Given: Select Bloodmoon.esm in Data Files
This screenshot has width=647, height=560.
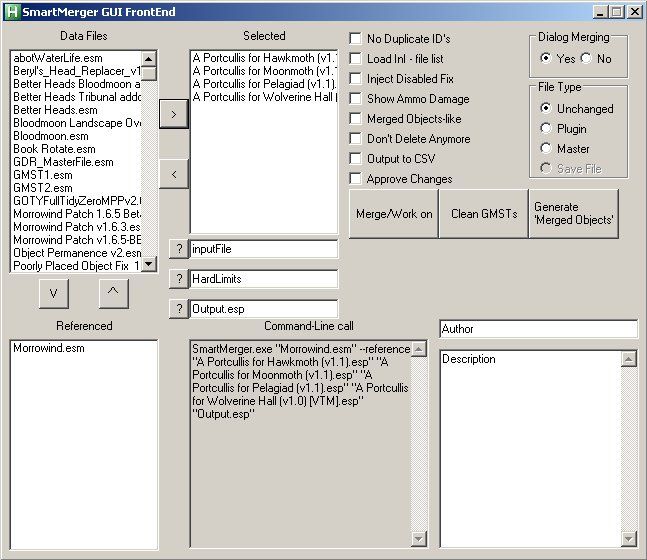Looking at the screenshot, I should (x=77, y=136).
